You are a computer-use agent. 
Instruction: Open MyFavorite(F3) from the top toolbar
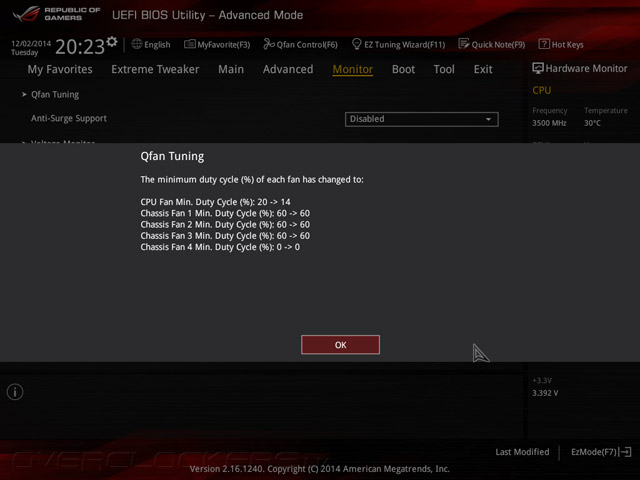[x=217, y=44]
